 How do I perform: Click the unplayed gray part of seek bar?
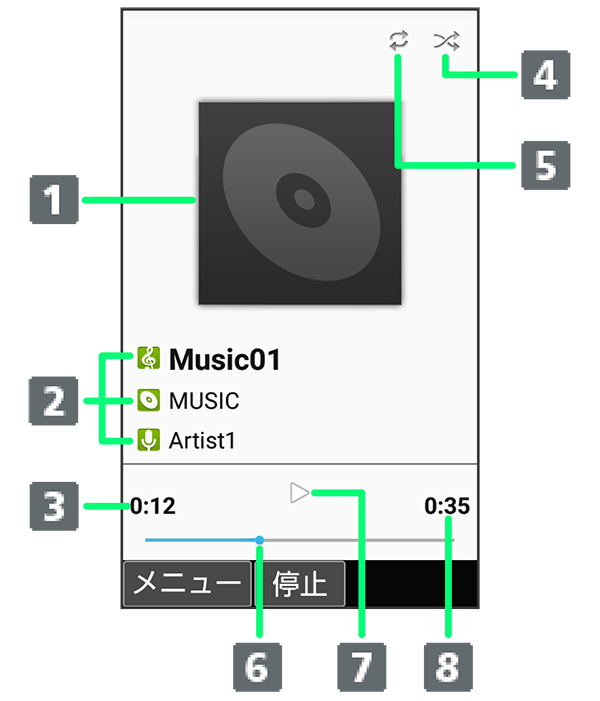(x=359, y=540)
